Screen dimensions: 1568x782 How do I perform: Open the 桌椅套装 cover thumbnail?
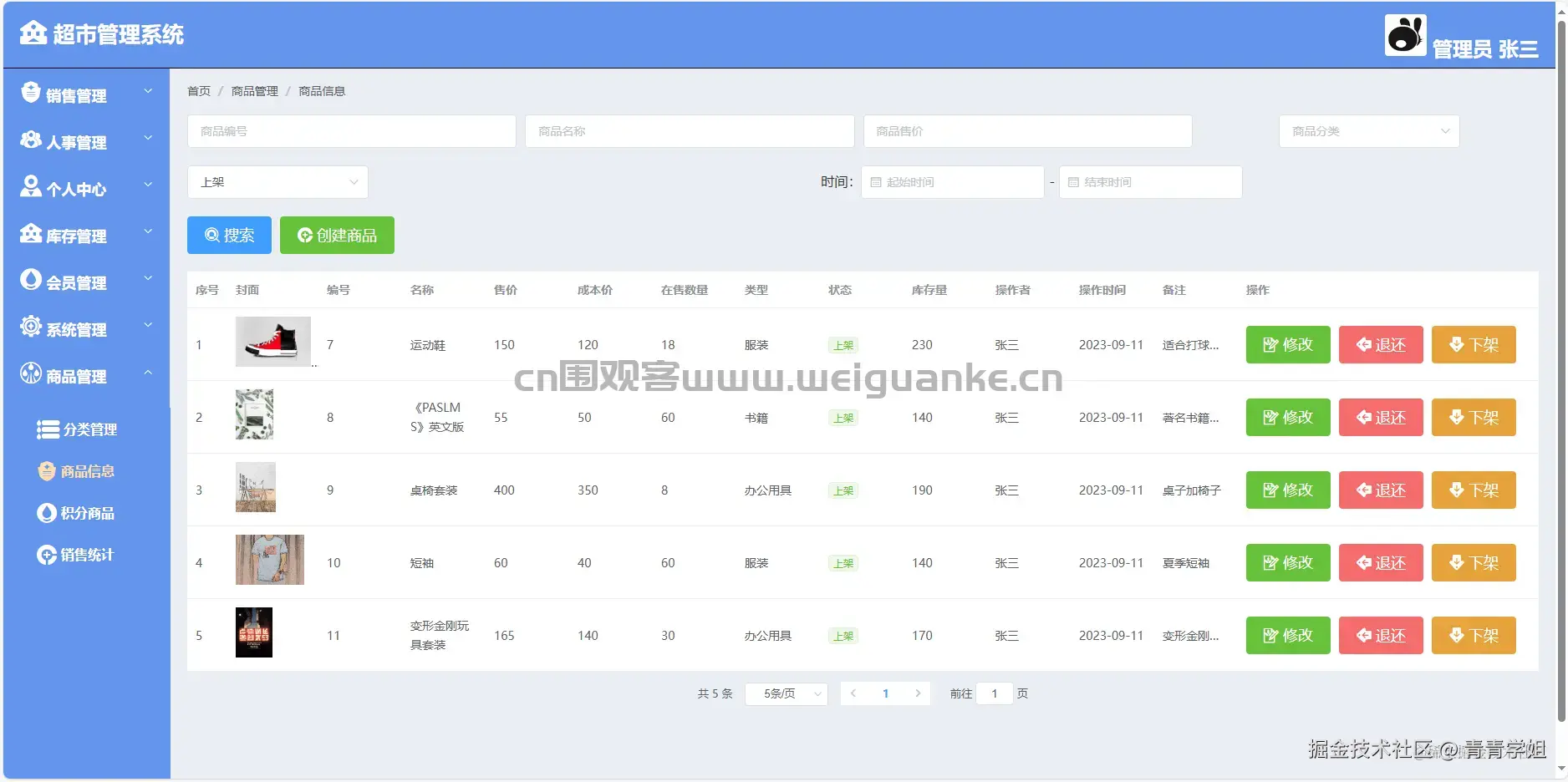[256, 487]
